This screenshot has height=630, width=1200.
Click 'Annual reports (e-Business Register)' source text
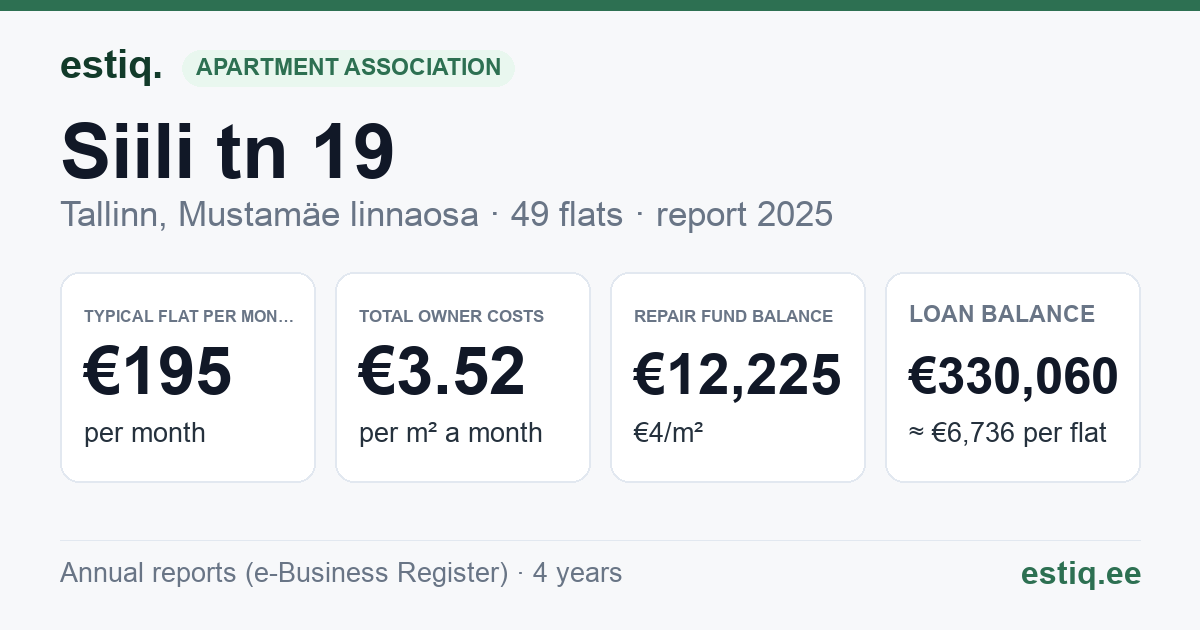[284, 573]
